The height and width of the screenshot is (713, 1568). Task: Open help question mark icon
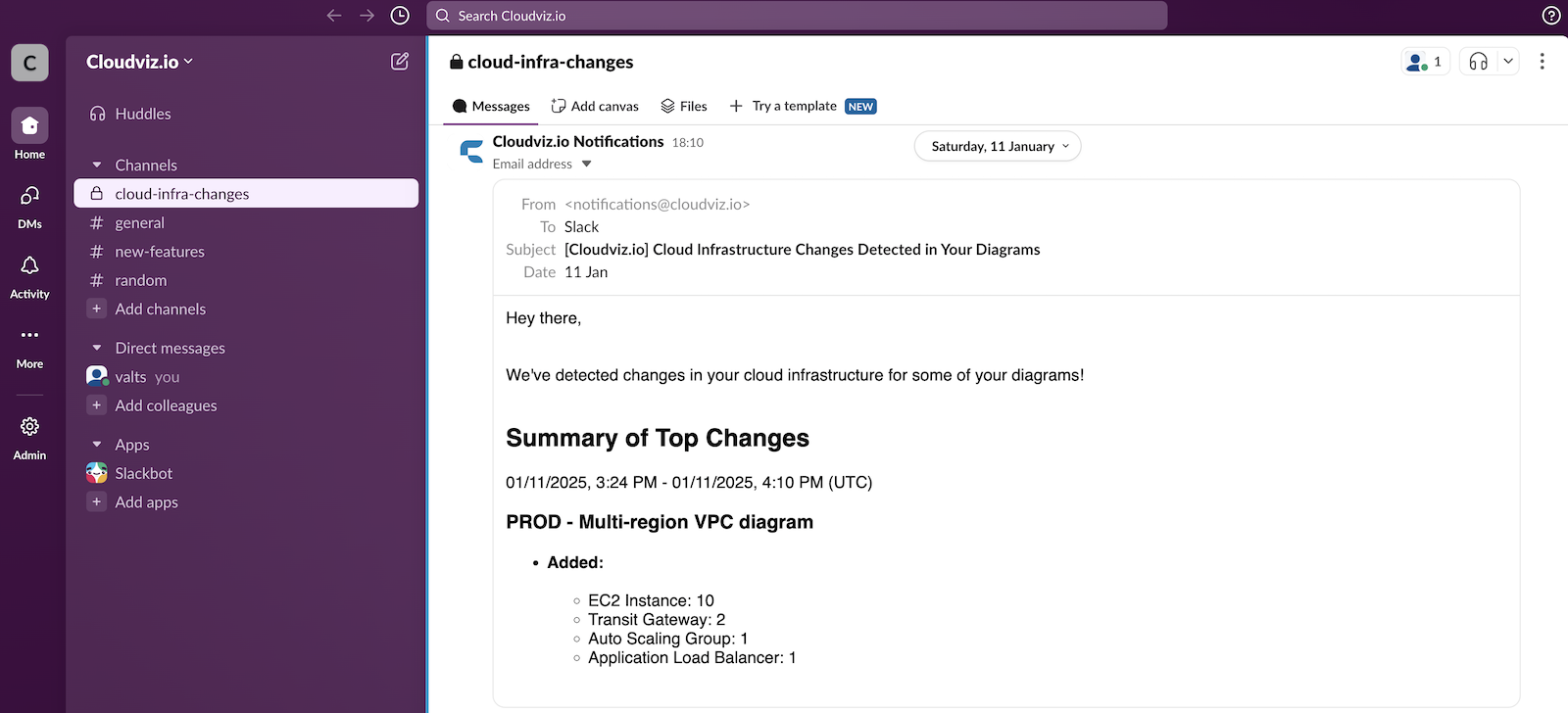click(x=1550, y=16)
